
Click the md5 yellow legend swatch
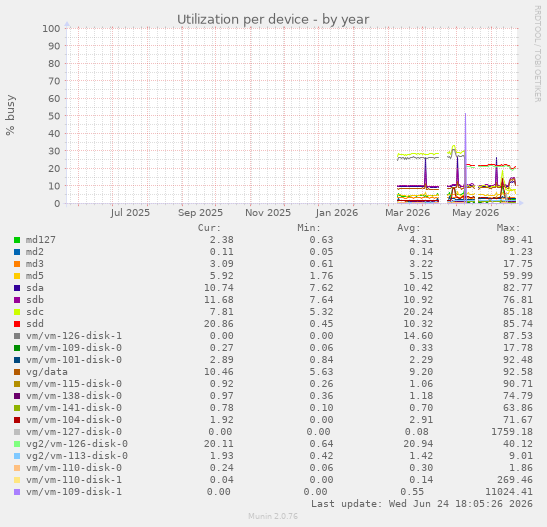pos(17,276)
